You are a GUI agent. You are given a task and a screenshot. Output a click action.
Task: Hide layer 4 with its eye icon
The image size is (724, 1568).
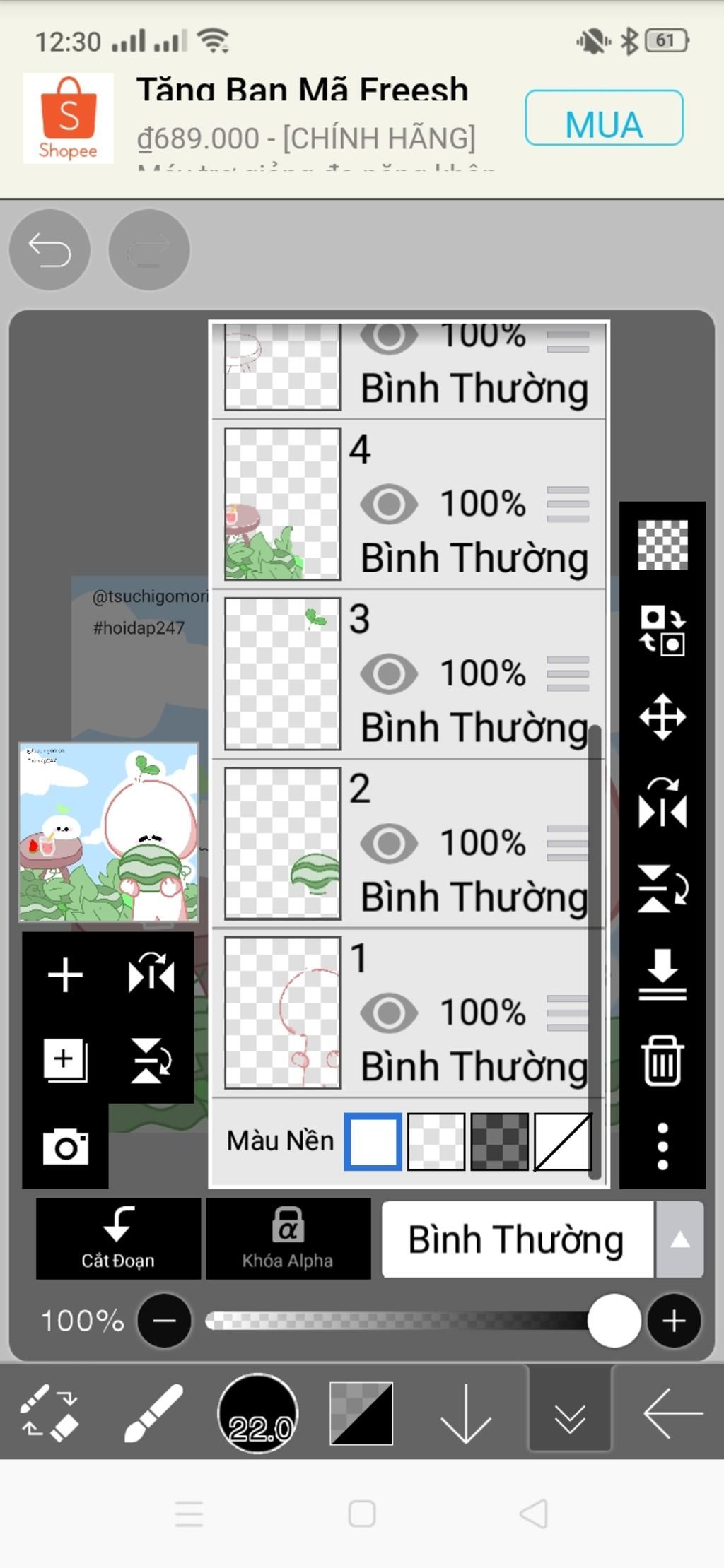click(x=389, y=505)
